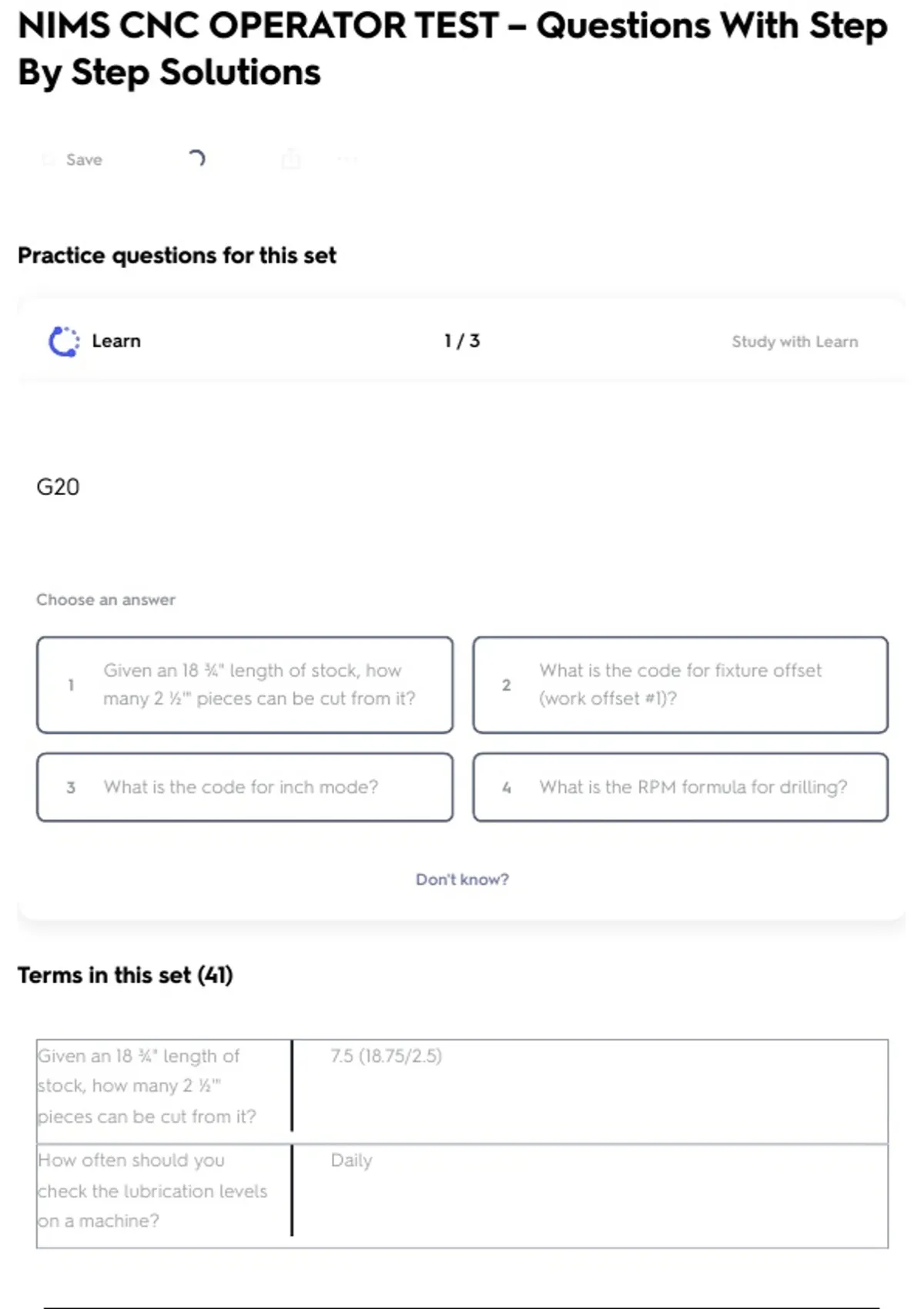Select answer 1 about 18 ¾" stock length

[x=245, y=685]
